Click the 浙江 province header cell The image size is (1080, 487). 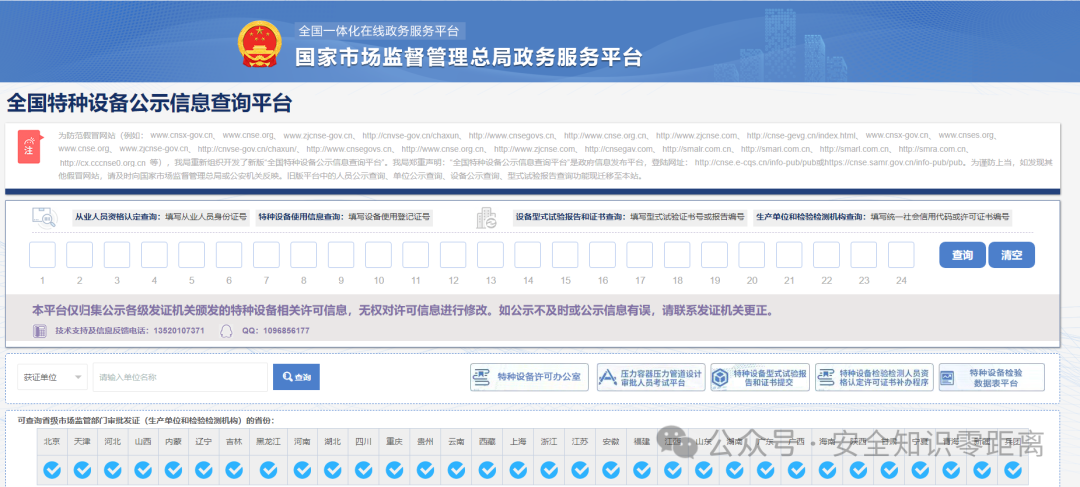549,442
